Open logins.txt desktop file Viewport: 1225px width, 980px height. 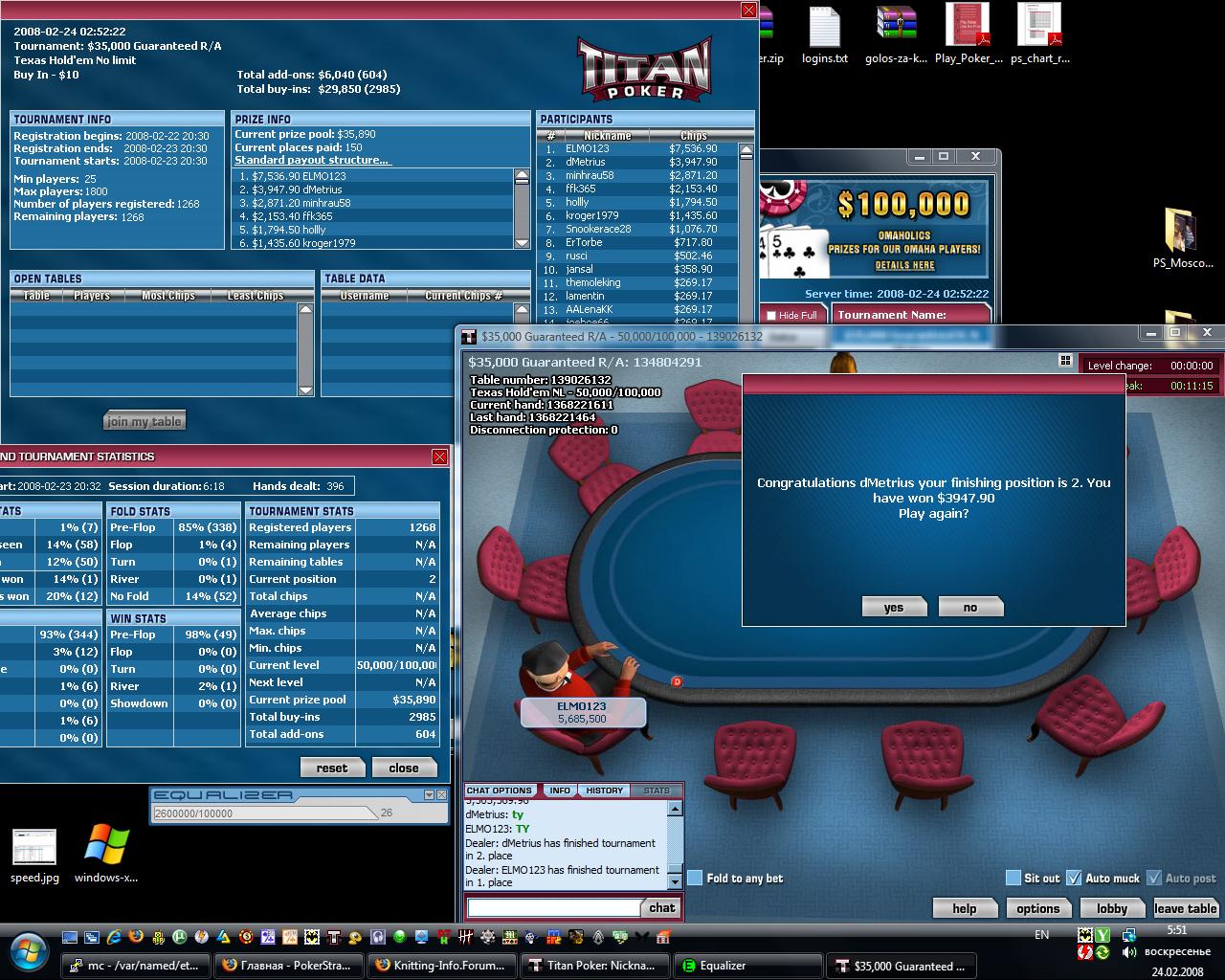(x=824, y=33)
